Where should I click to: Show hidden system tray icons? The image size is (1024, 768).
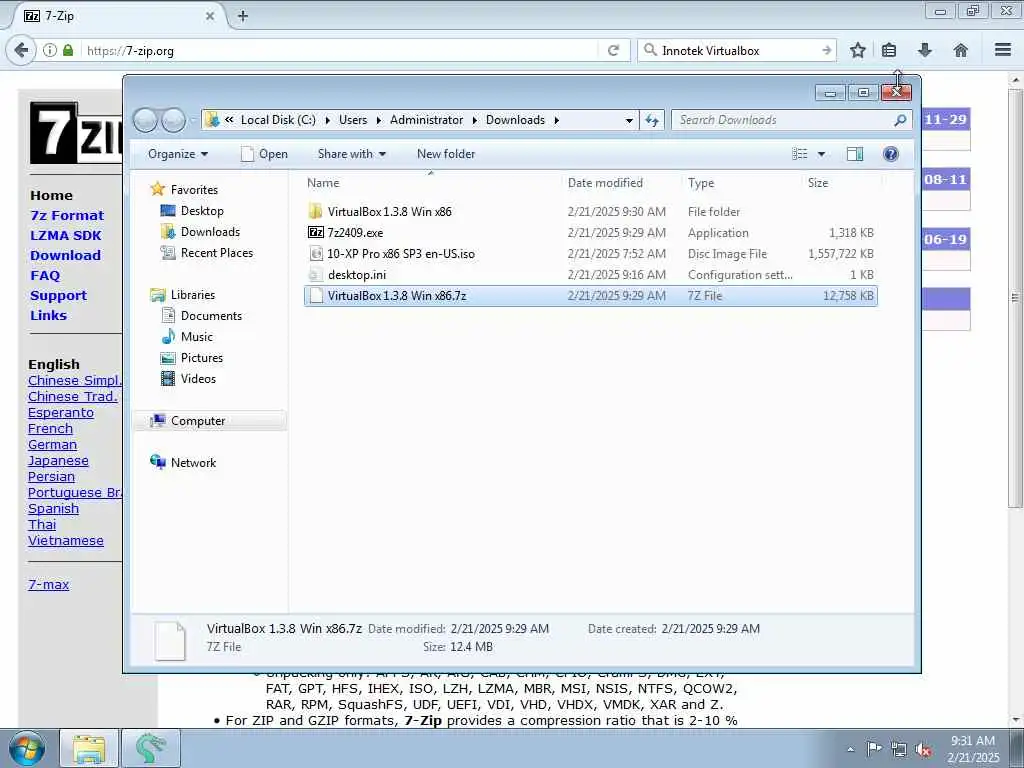pos(850,750)
